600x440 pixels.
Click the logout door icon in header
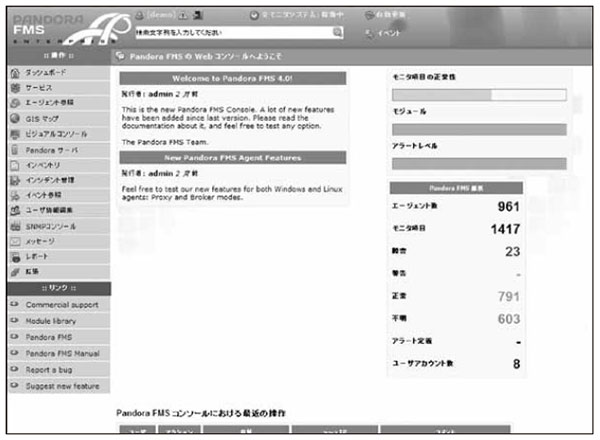pyautogui.click(x=198, y=15)
